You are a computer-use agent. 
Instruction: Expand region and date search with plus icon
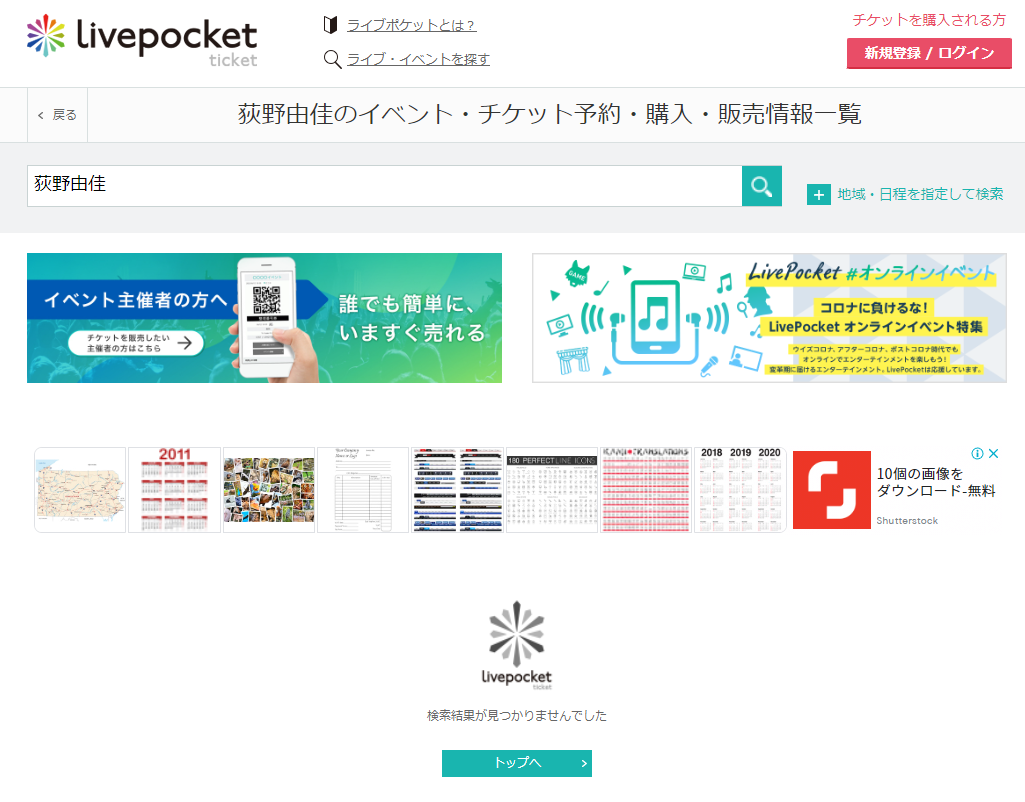(818, 195)
